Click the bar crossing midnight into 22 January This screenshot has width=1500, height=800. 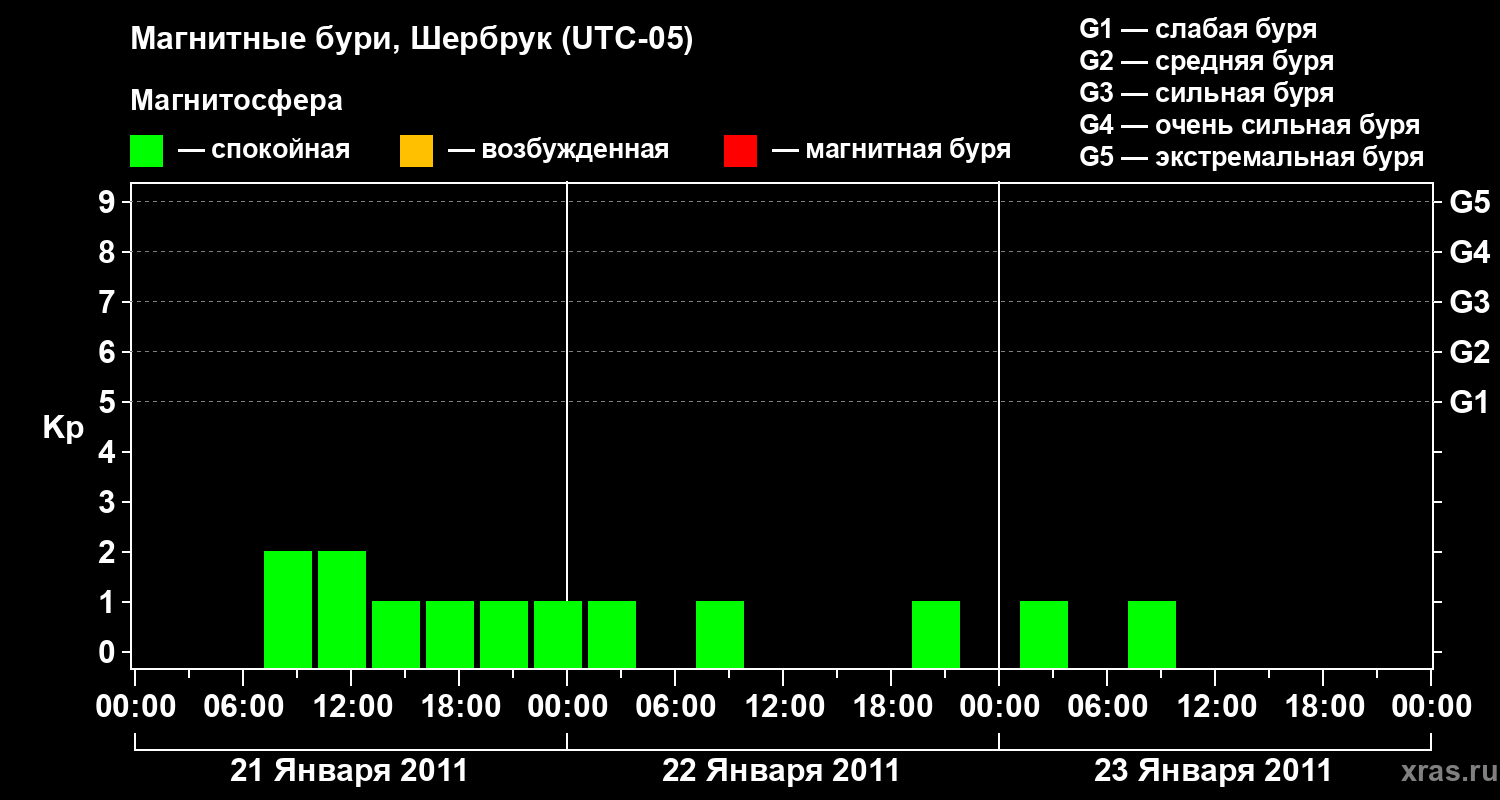click(558, 634)
